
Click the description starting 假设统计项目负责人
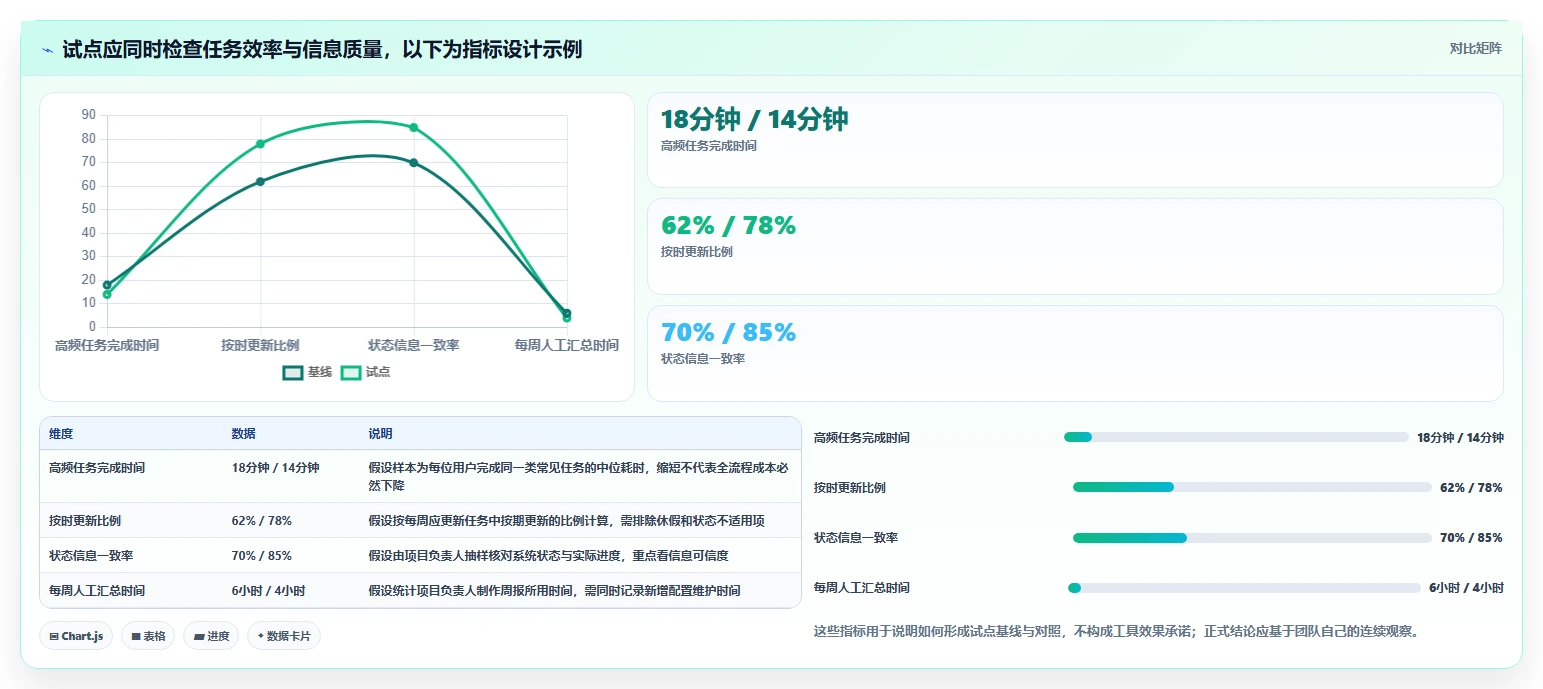tap(554, 590)
